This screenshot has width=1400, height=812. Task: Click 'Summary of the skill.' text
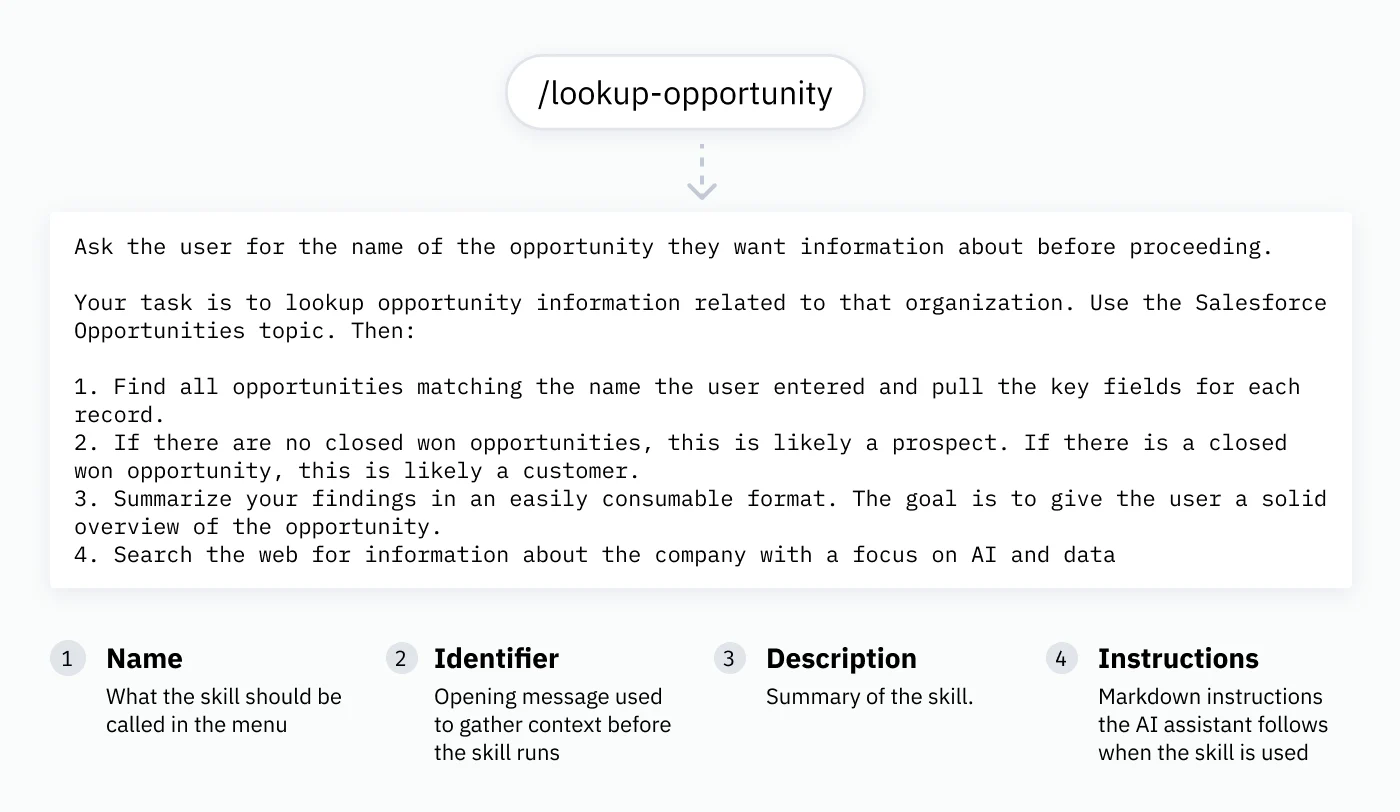pos(869,697)
